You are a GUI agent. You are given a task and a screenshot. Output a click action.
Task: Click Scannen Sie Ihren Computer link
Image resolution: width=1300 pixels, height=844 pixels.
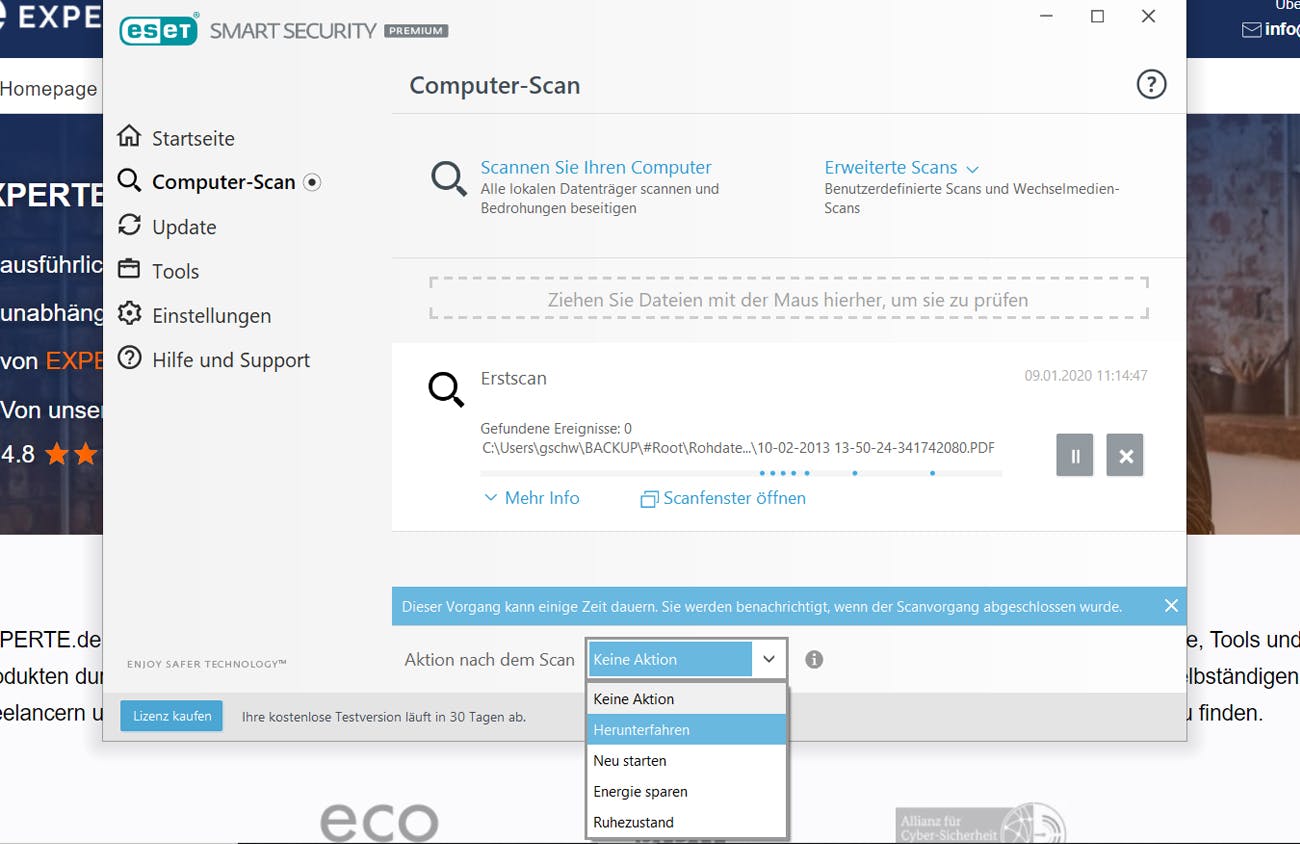coord(596,167)
